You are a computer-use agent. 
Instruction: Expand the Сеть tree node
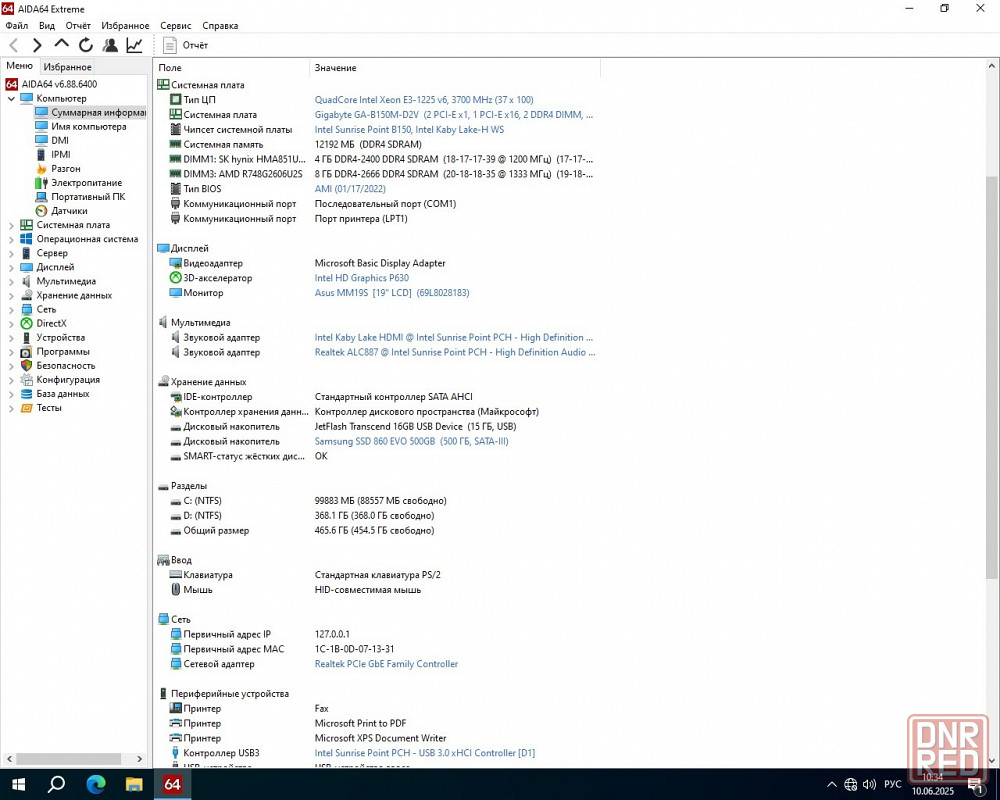(11, 309)
